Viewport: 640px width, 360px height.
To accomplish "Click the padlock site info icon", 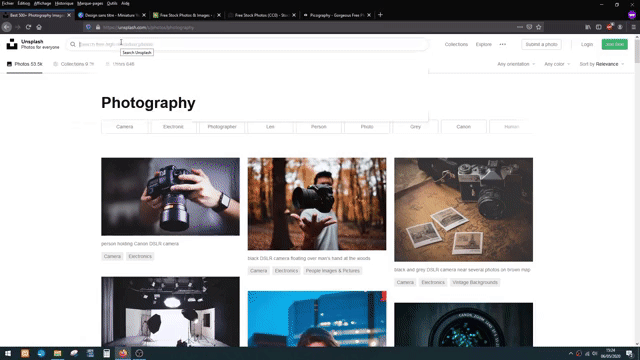I will pyautogui.click(x=98, y=27).
